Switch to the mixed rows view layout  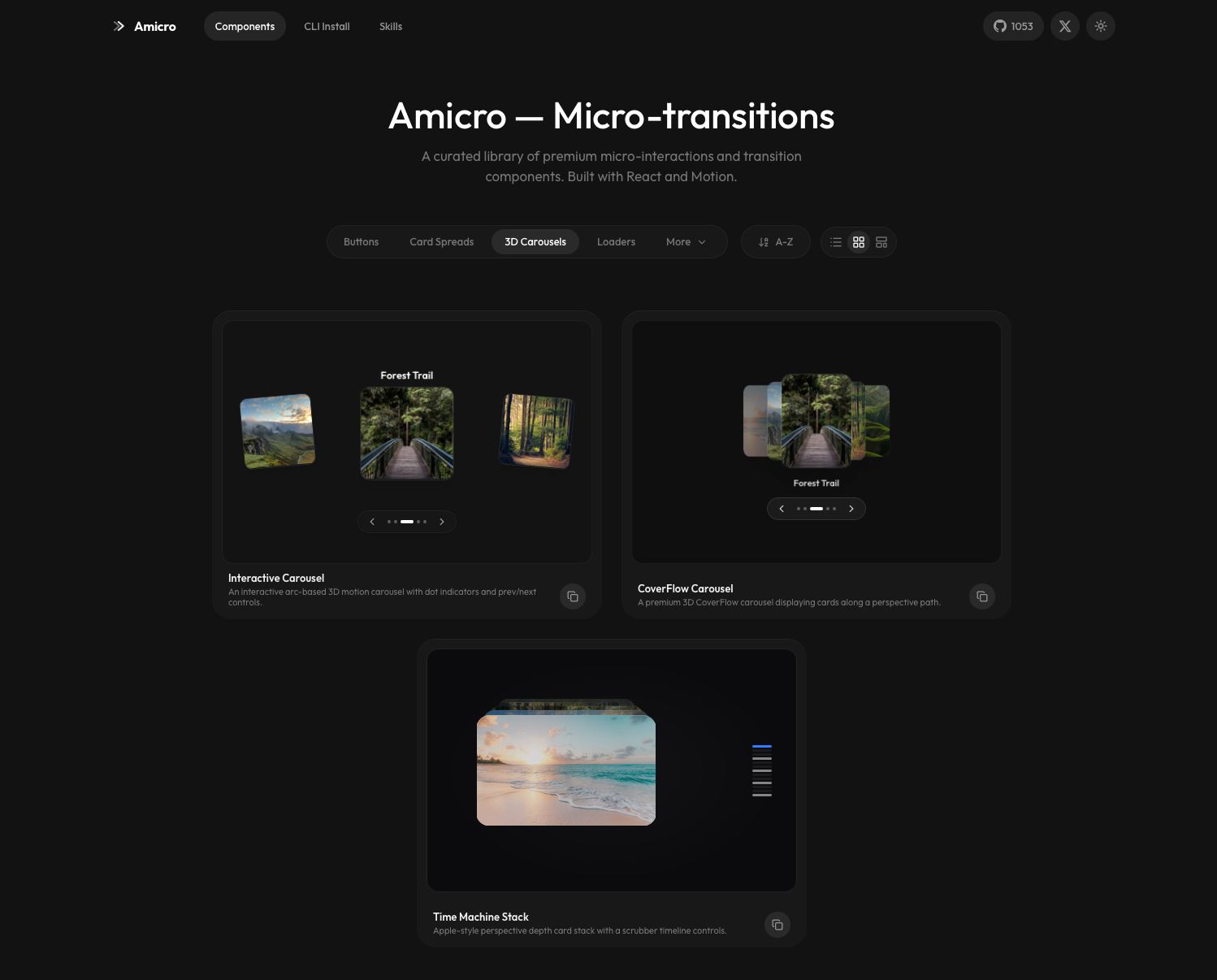click(x=881, y=242)
